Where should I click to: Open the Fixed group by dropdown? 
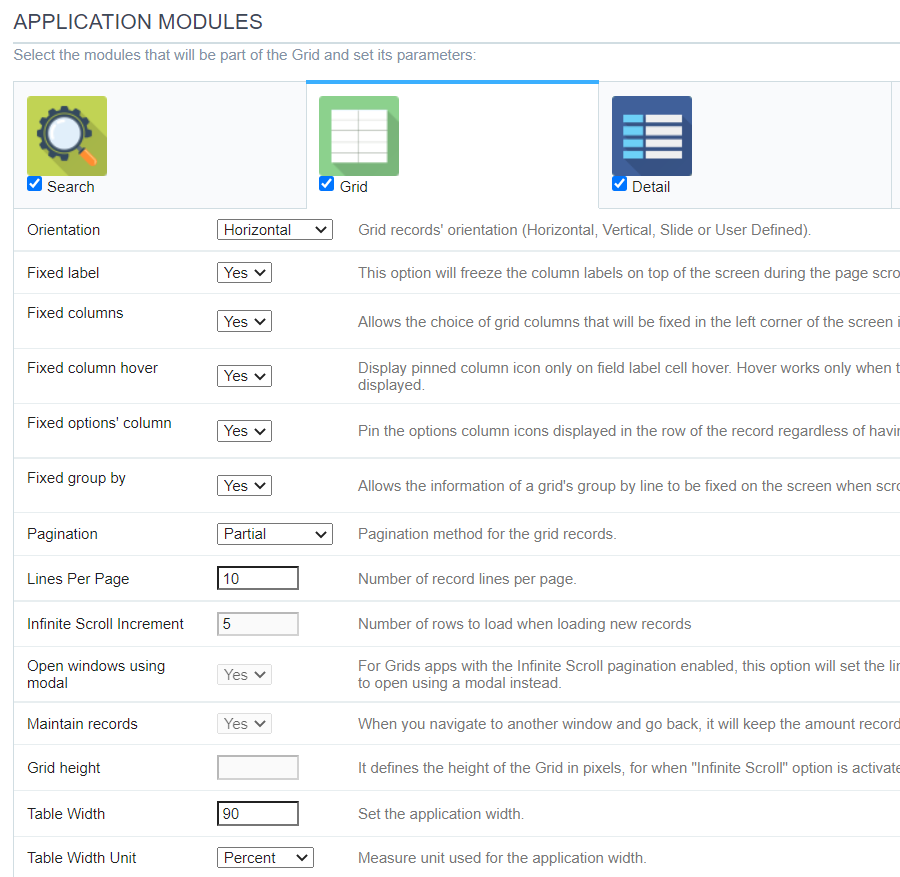coord(243,485)
